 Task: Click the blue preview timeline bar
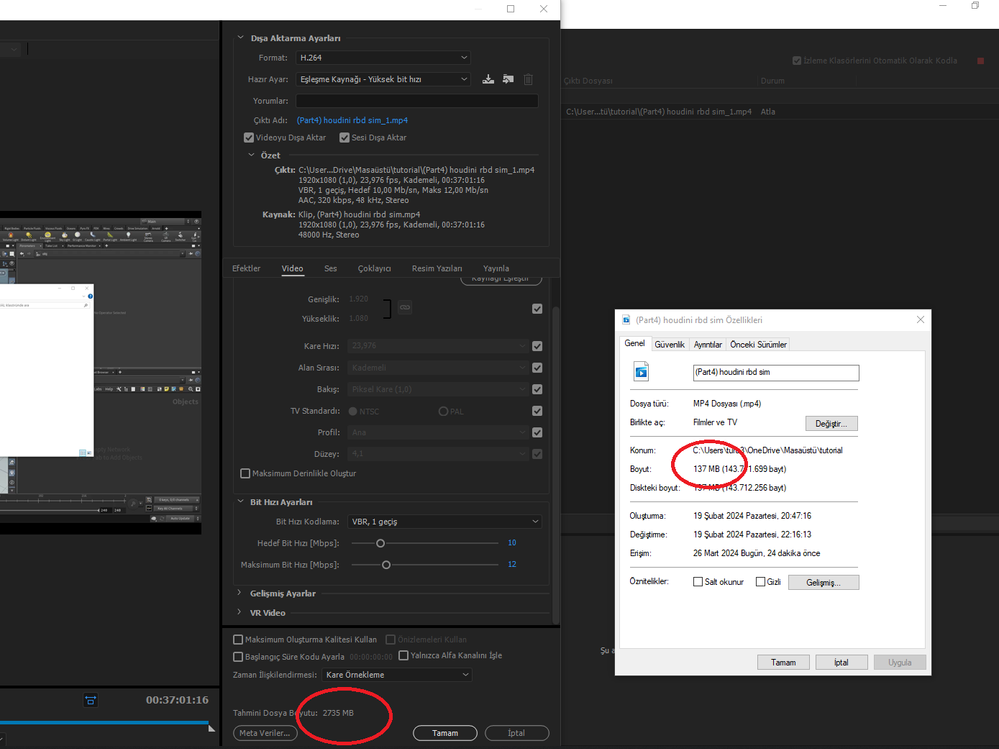pos(104,722)
